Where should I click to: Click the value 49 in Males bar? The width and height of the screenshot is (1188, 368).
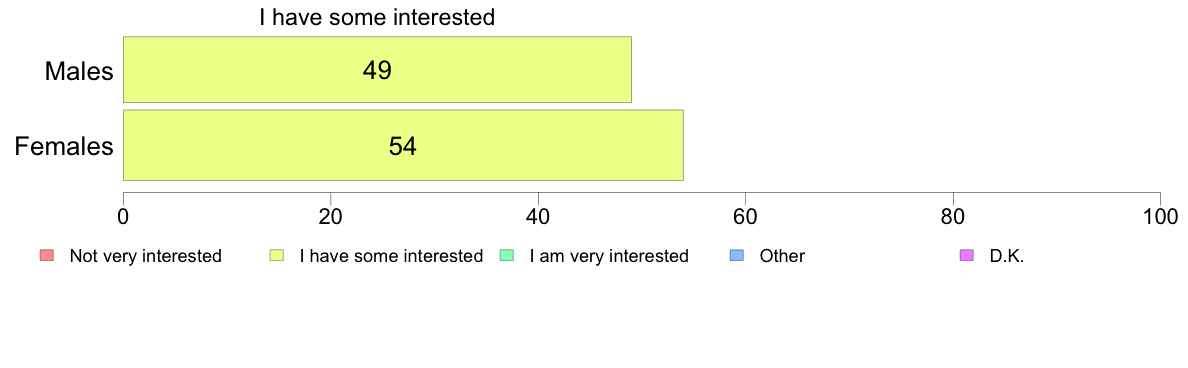point(377,70)
